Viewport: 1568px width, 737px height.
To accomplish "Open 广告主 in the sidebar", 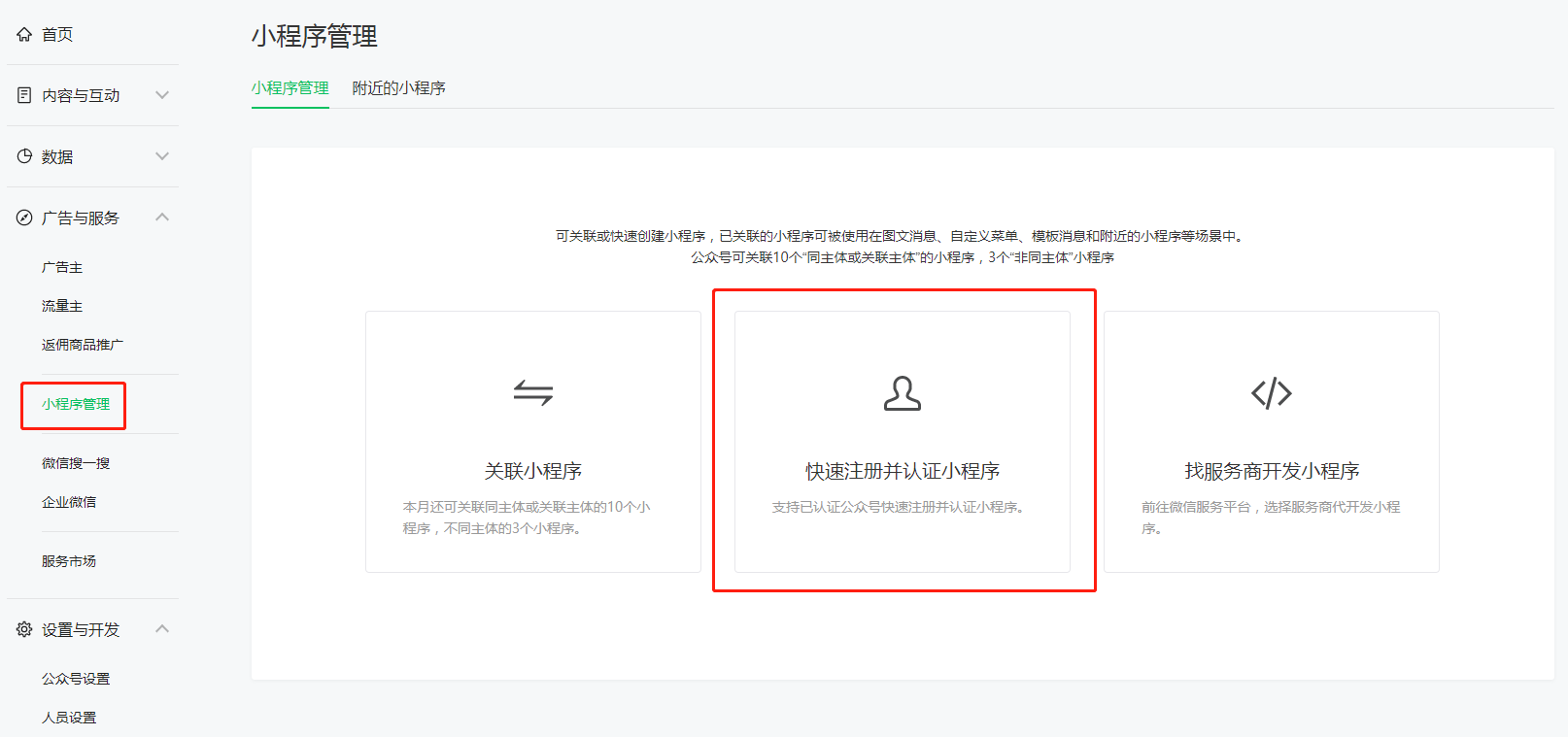I will (x=62, y=267).
